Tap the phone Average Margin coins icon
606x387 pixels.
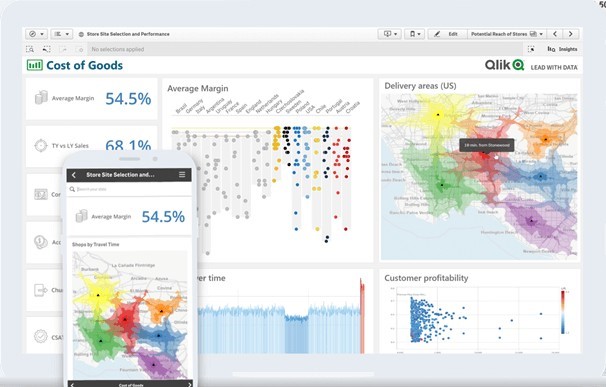pos(81,216)
